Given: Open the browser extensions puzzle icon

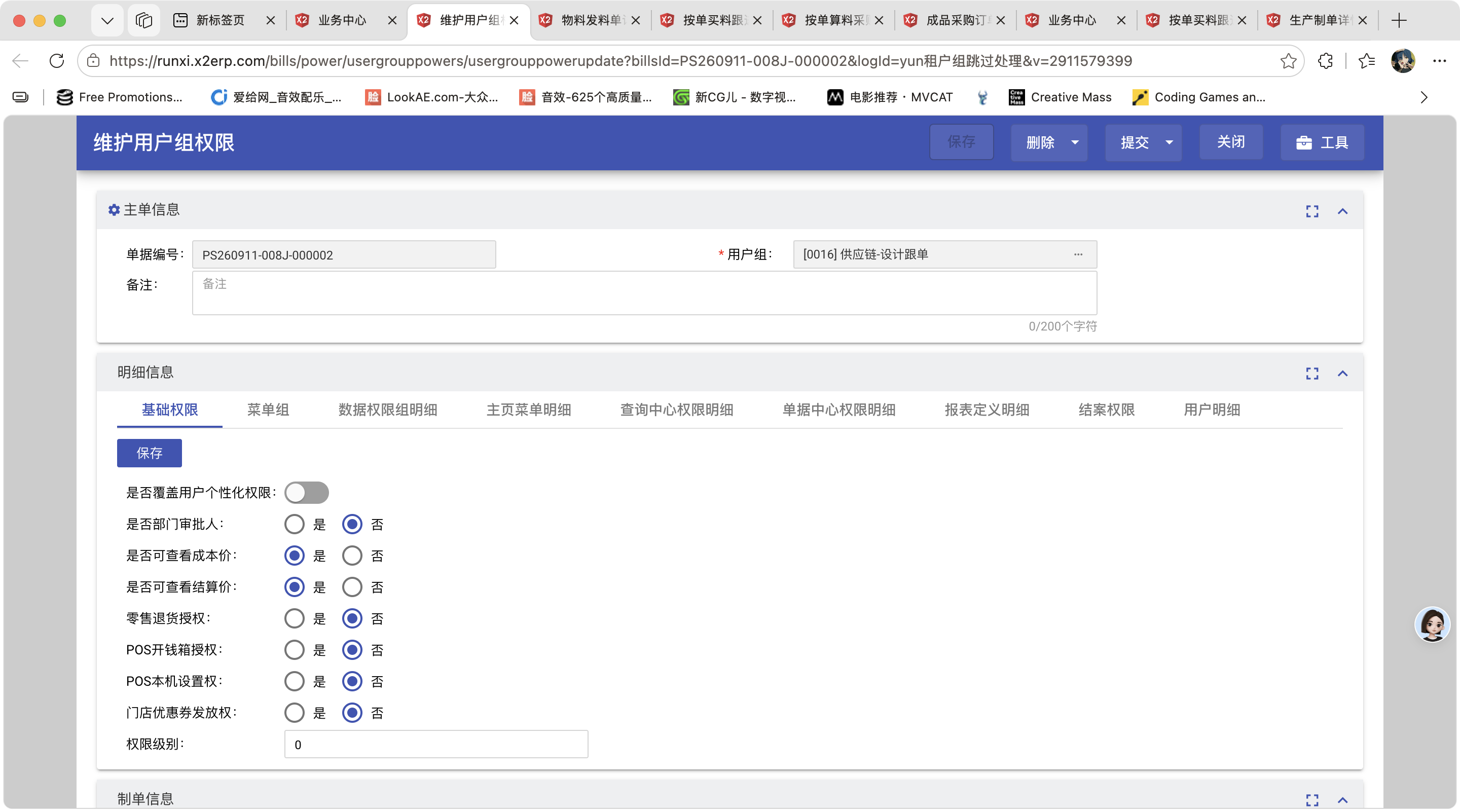Looking at the screenshot, I should [x=1325, y=61].
